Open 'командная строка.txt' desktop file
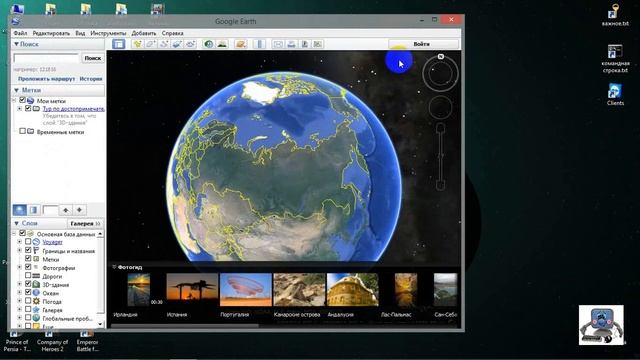The image size is (640, 360). pos(615,59)
